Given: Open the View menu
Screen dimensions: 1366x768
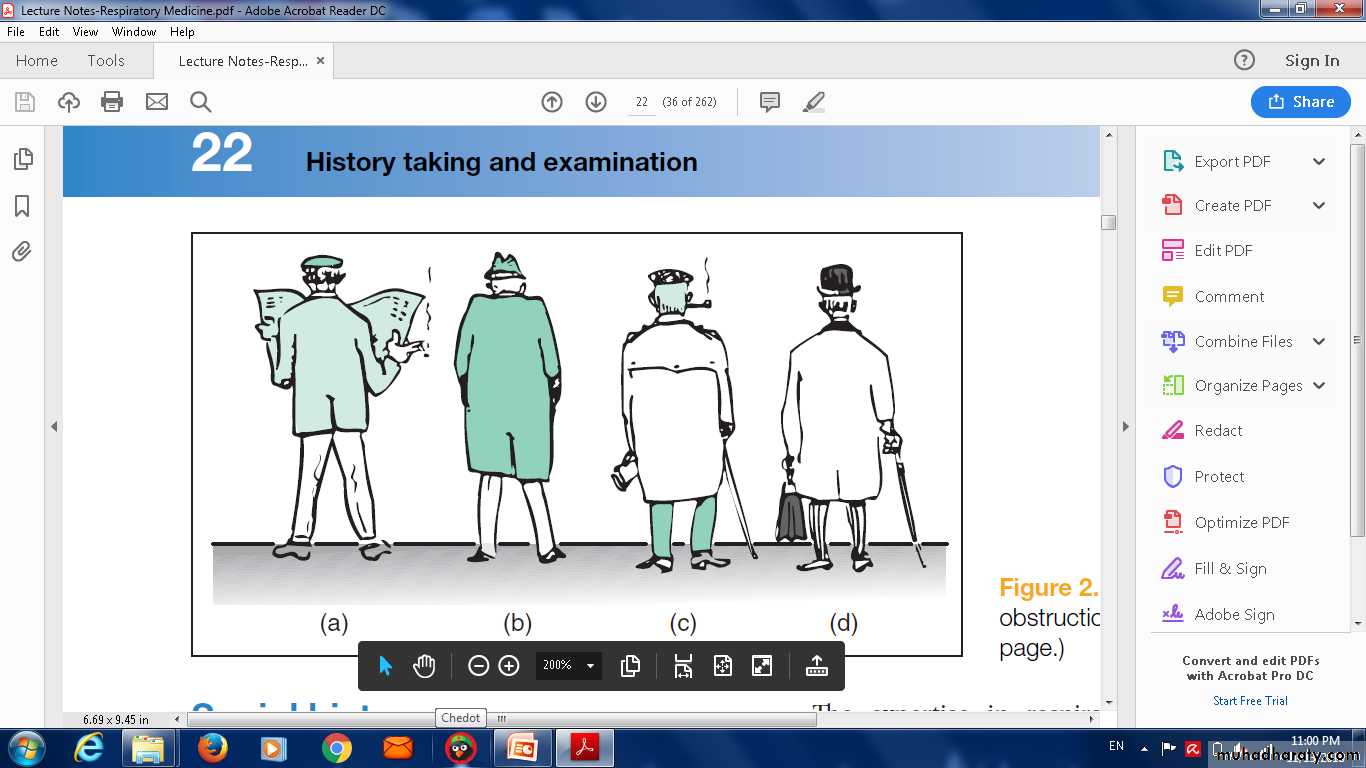Looking at the screenshot, I should (85, 32).
